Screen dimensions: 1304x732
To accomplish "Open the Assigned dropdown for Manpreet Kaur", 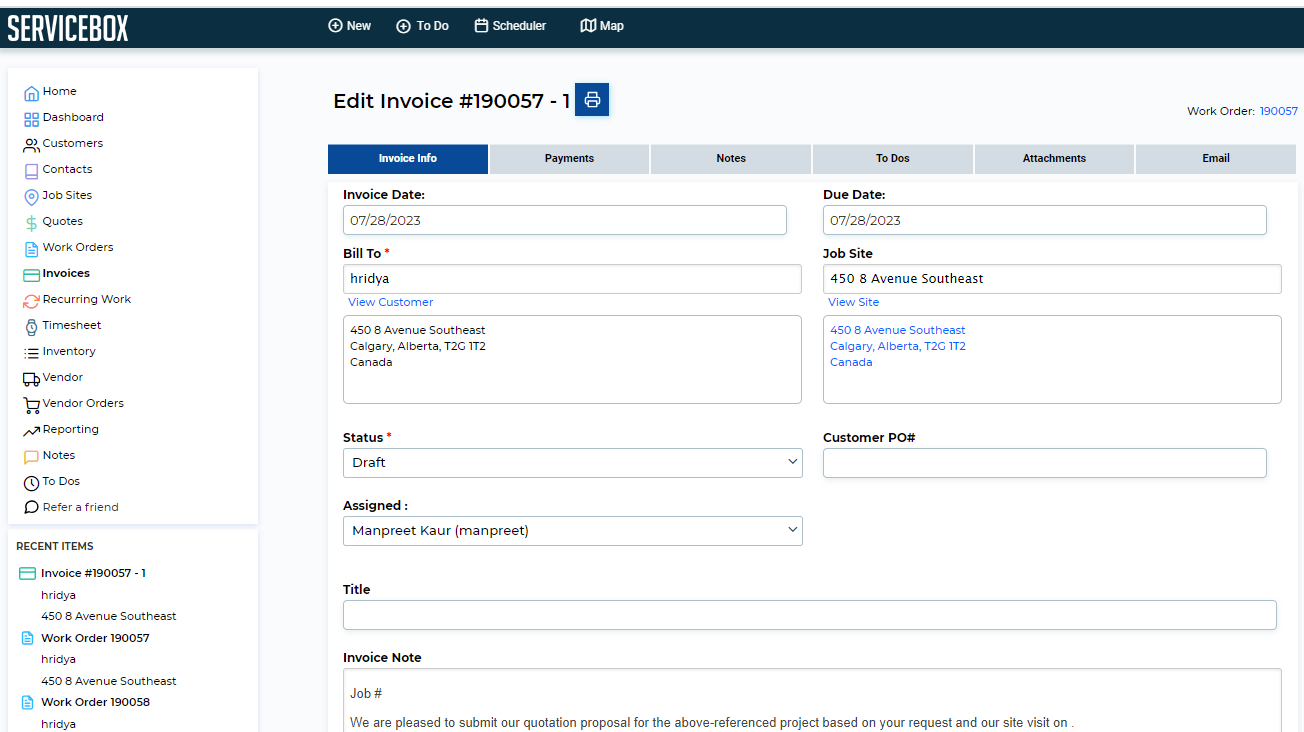I will pyautogui.click(x=572, y=531).
